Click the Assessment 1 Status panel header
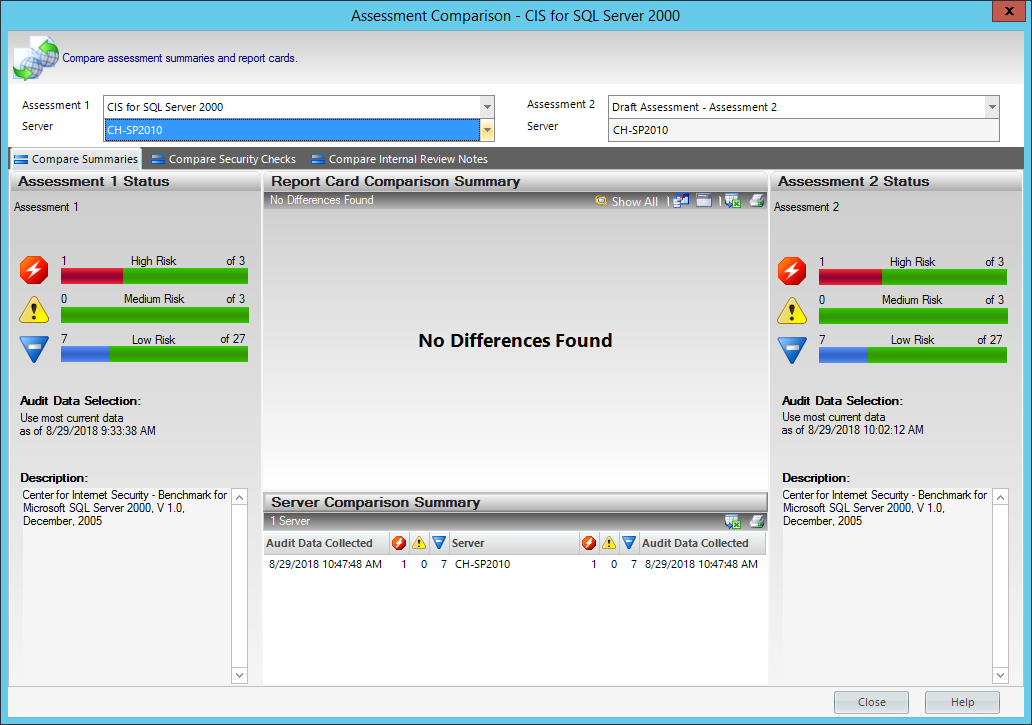This screenshot has height=725, width=1032. click(136, 182)
